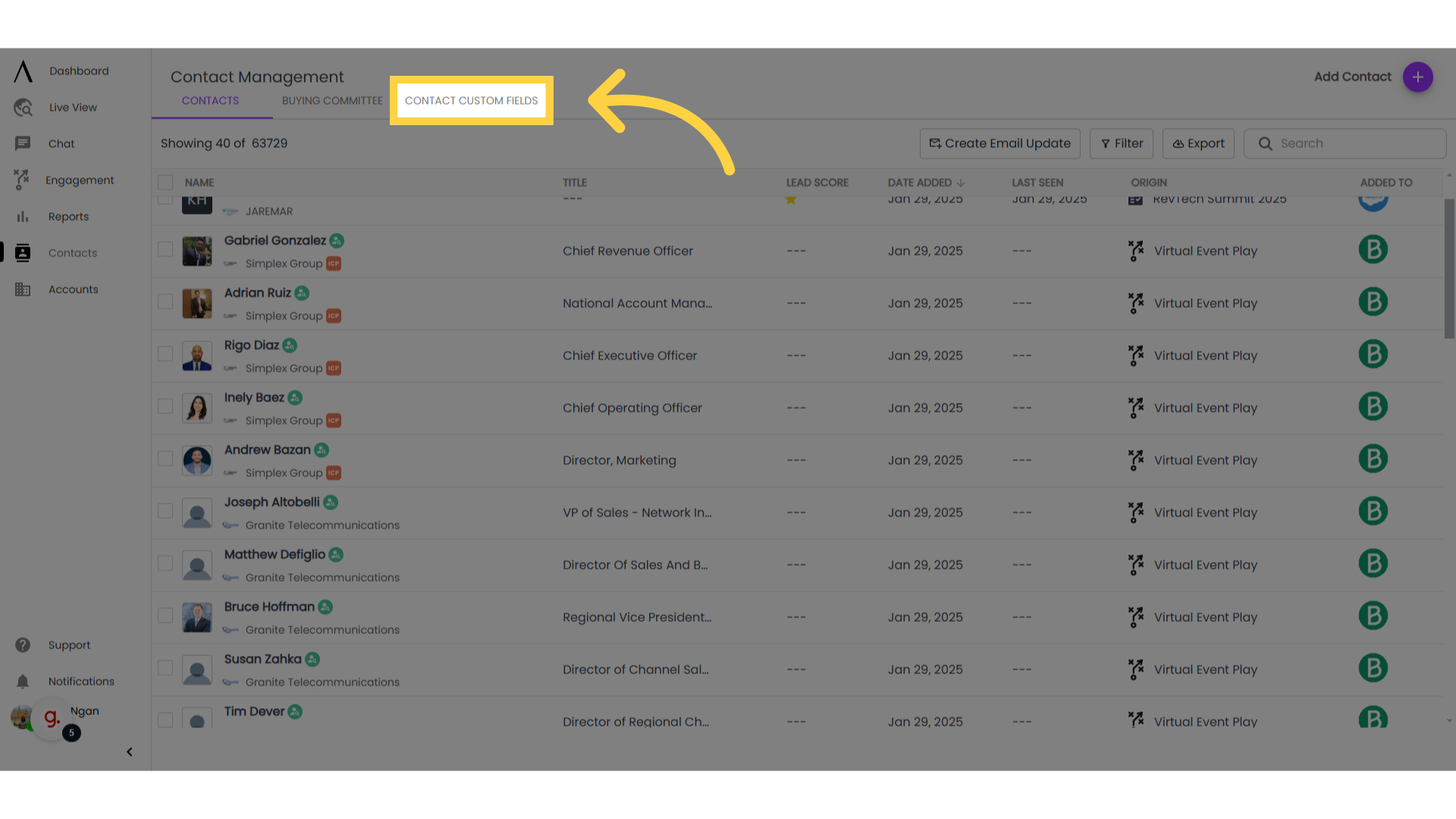Click the Live View sidebar icon

click(x=23, y=107)
